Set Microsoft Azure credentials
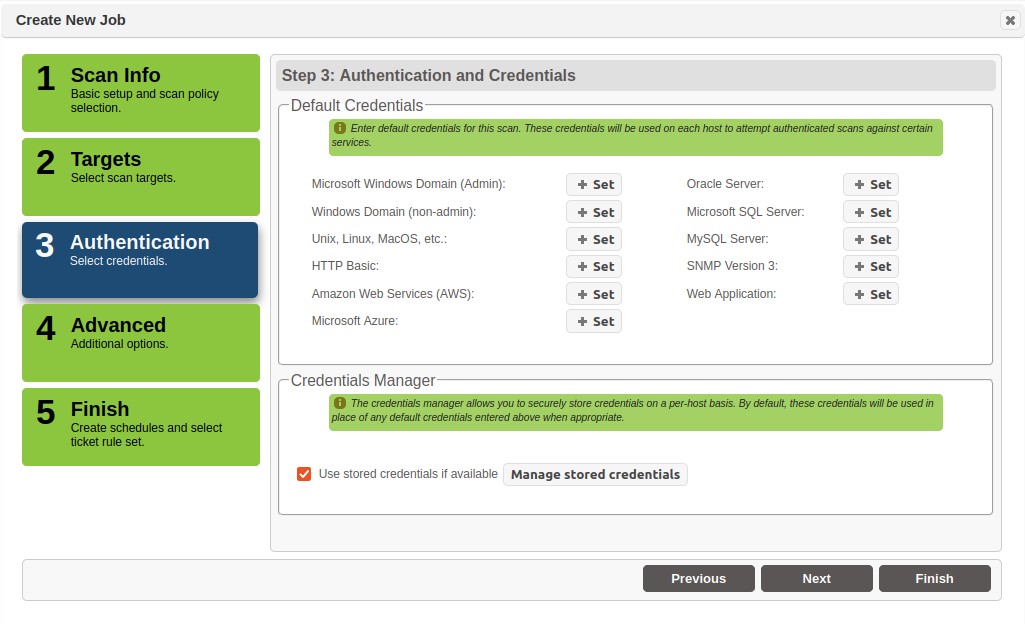Viewport: 1025px width, 624px height. tap(594, 321)
